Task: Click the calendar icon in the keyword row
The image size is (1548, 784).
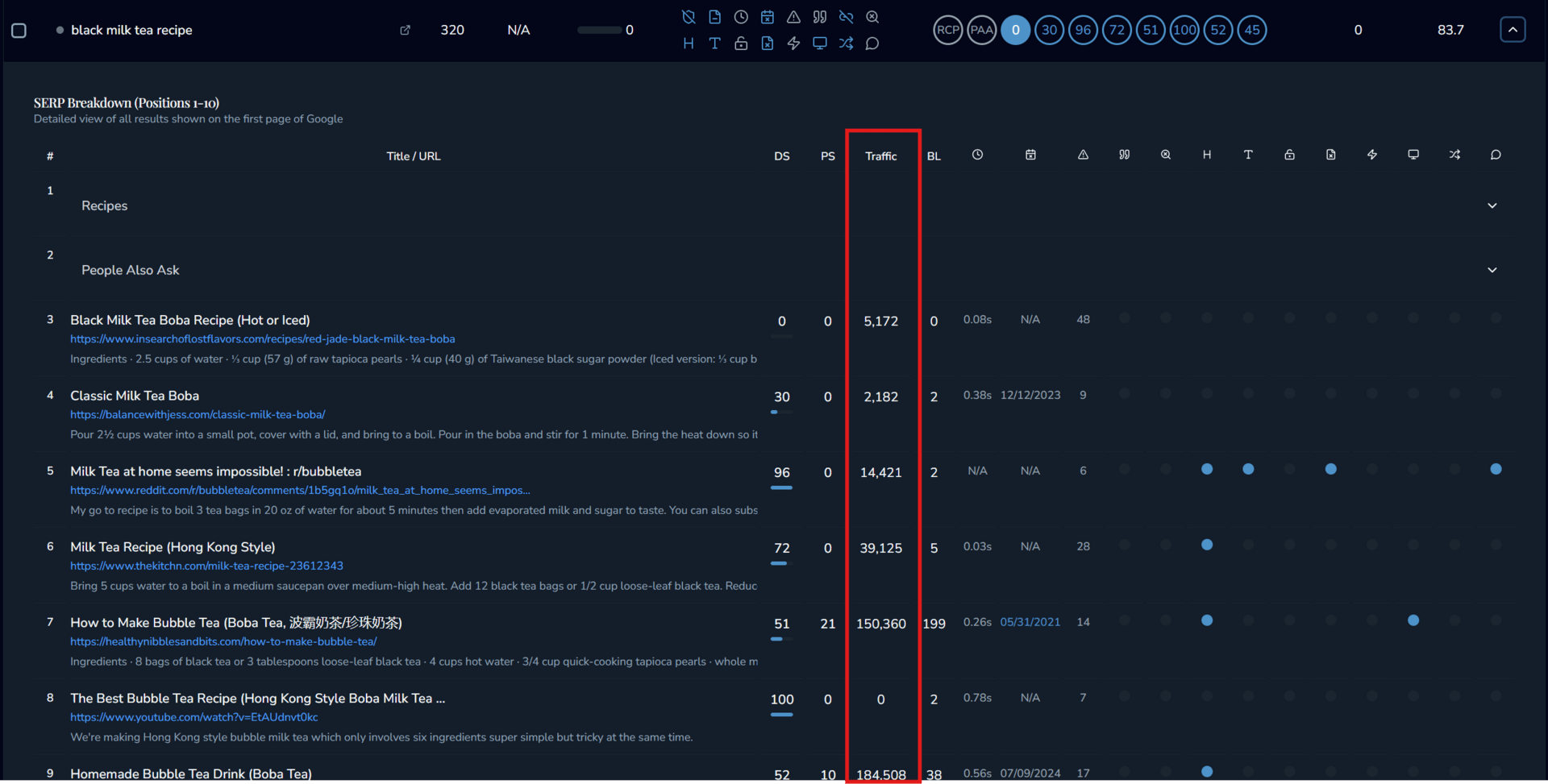Action: pyautogui.click(x=768, y=17)
